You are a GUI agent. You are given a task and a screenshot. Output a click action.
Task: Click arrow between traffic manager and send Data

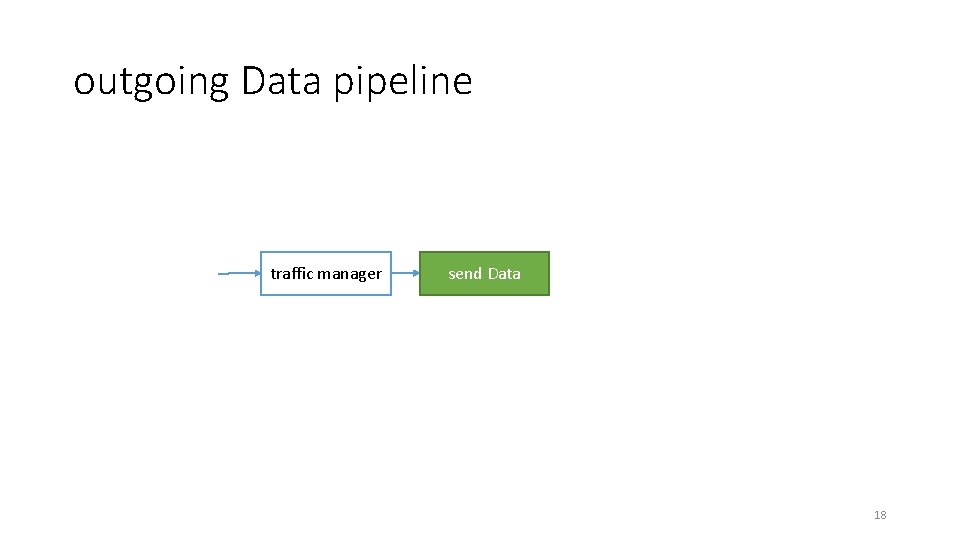click(x=404, y=273)
